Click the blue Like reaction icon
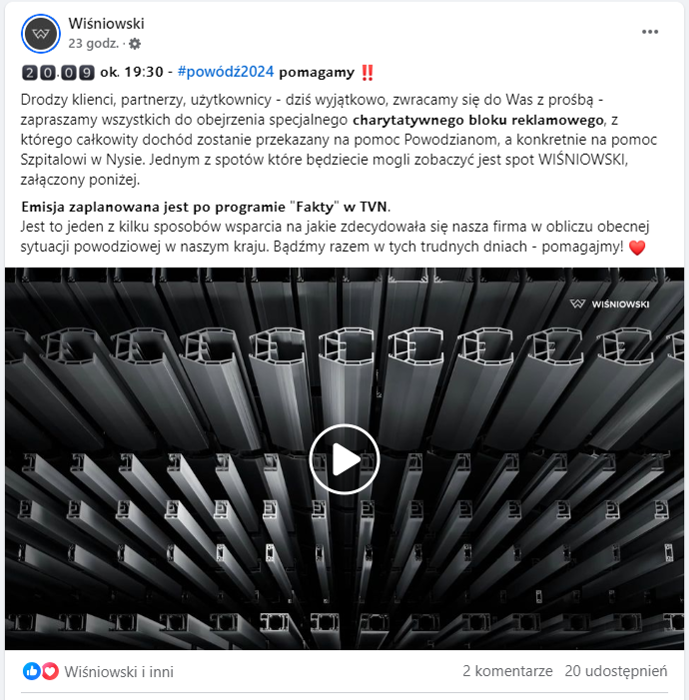This screenshot has height=700, width=689. tap(32, 671)
